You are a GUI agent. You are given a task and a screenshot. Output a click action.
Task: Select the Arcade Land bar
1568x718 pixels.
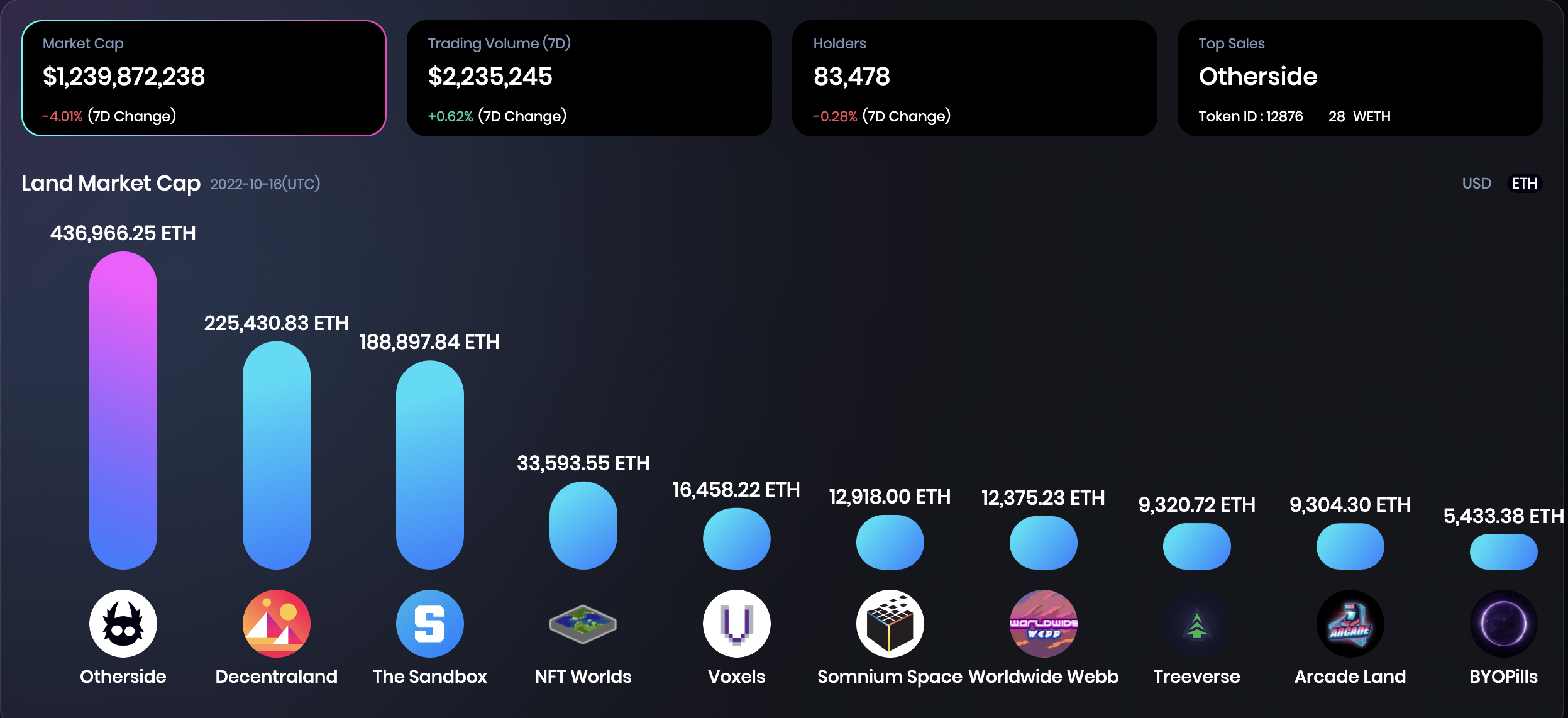coord(1350,546)
